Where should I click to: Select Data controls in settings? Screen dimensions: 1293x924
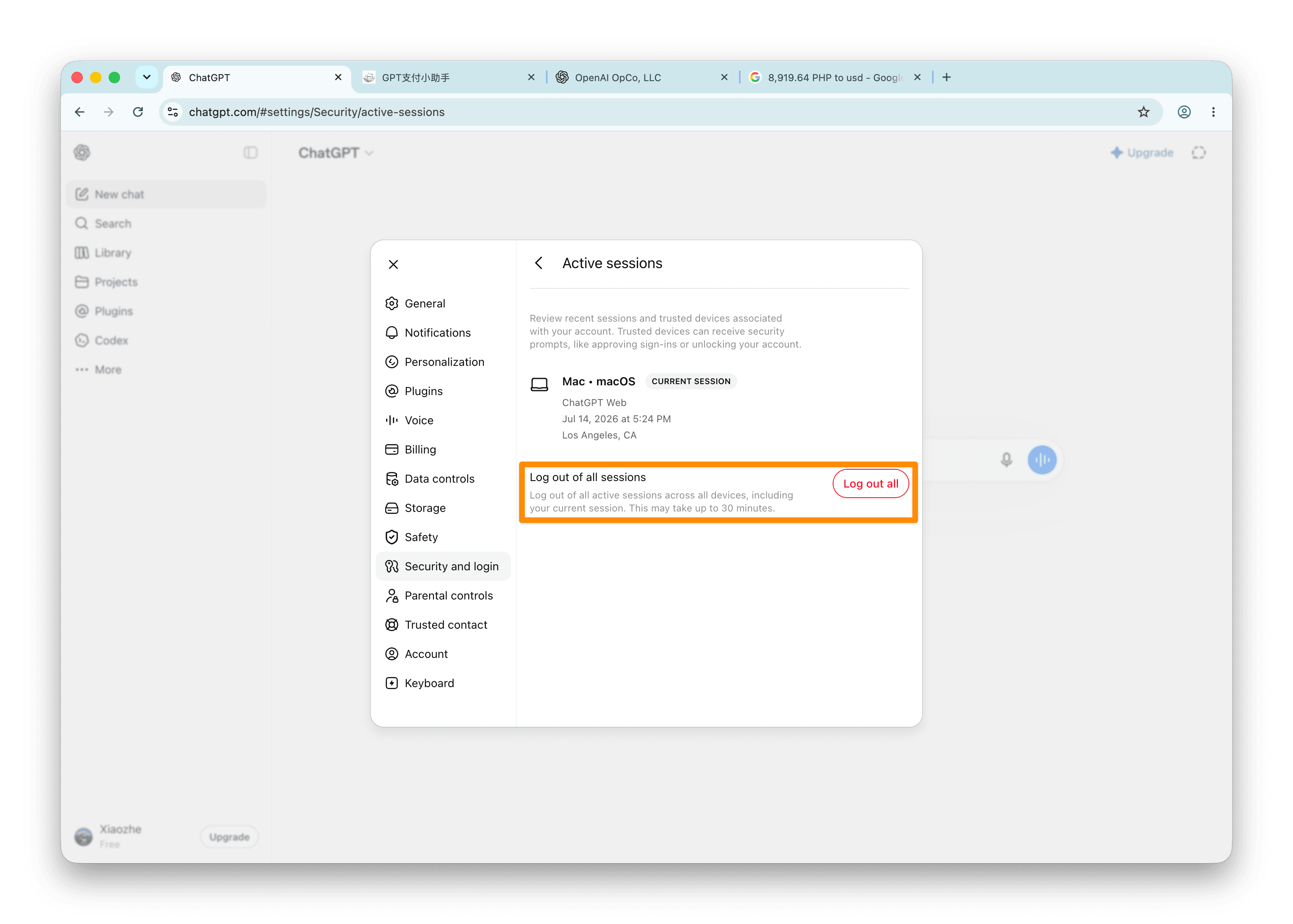point(443,479)
